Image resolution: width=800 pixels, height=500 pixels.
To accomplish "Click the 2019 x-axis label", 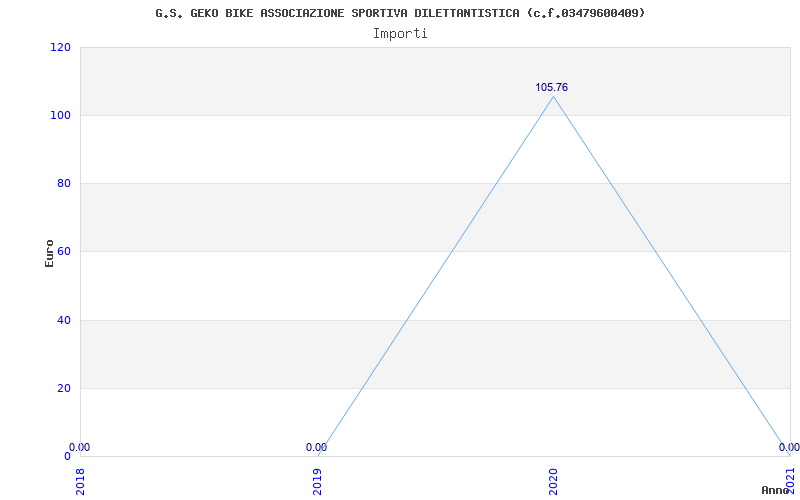I will (317, 482).
